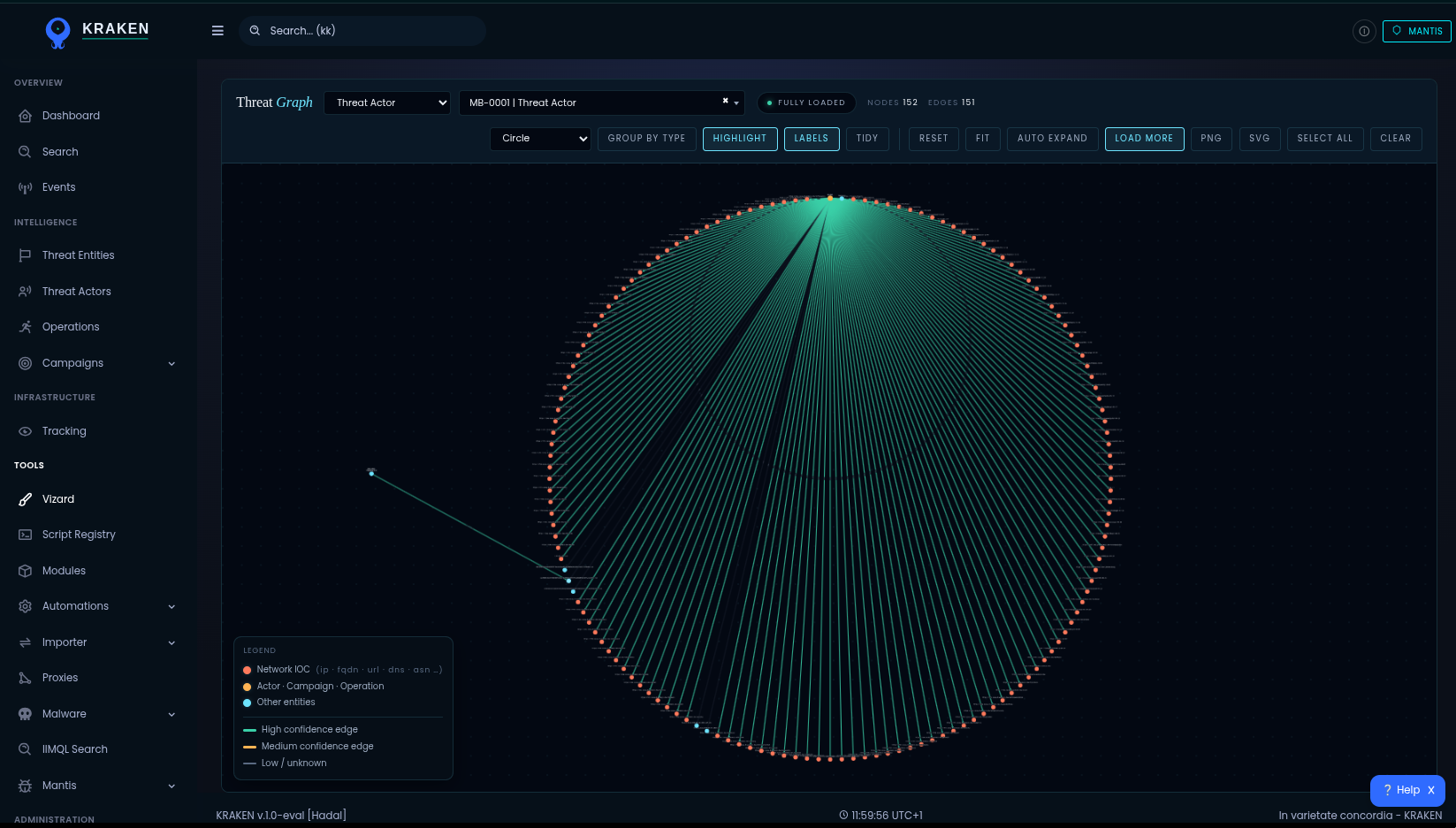Open the Threat Actor type dropdown
Image resolution: width=1456 pixels, height=828 pixels.
[387, 103]
